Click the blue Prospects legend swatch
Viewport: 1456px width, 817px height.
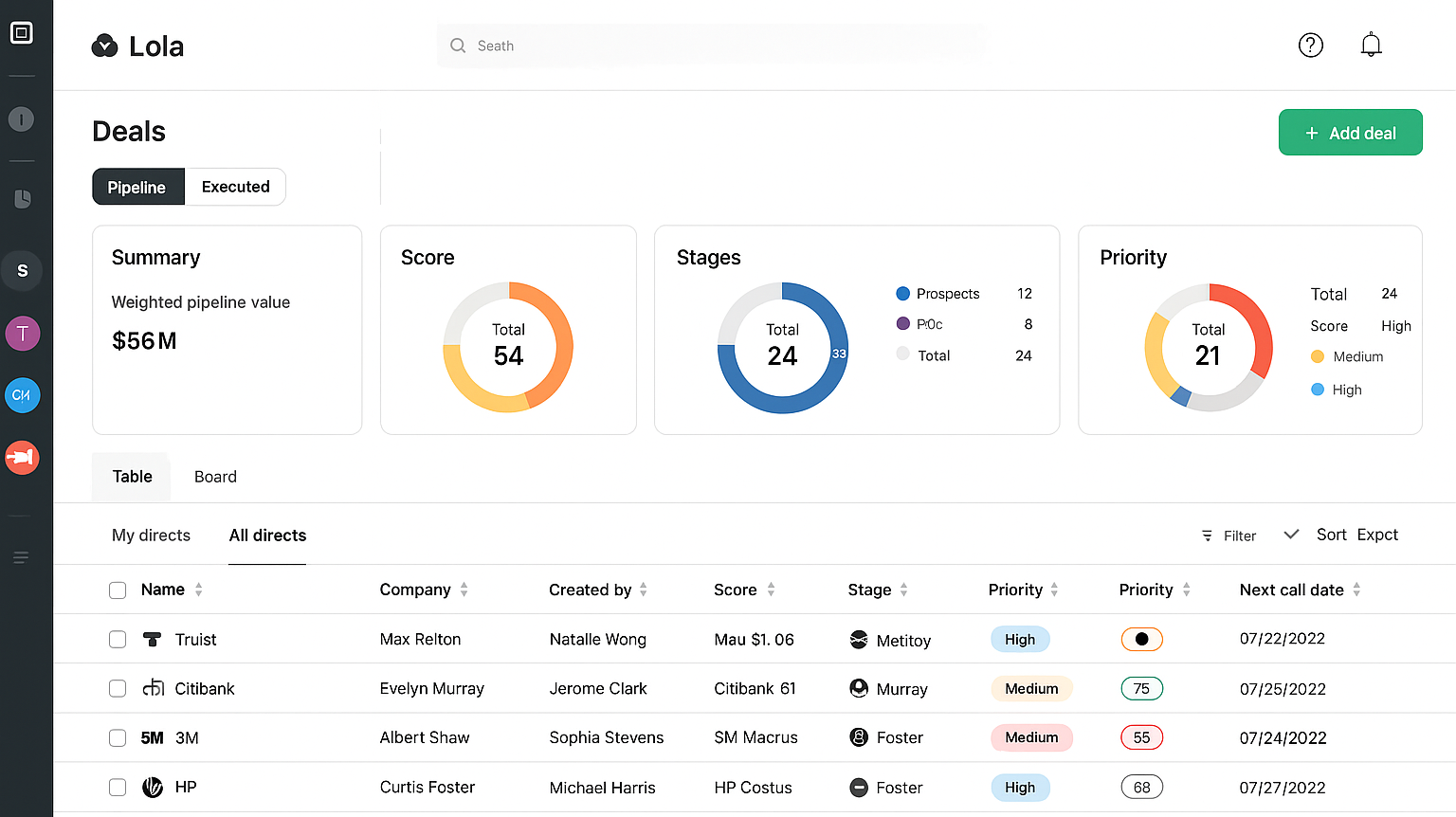tap(902, 294)
